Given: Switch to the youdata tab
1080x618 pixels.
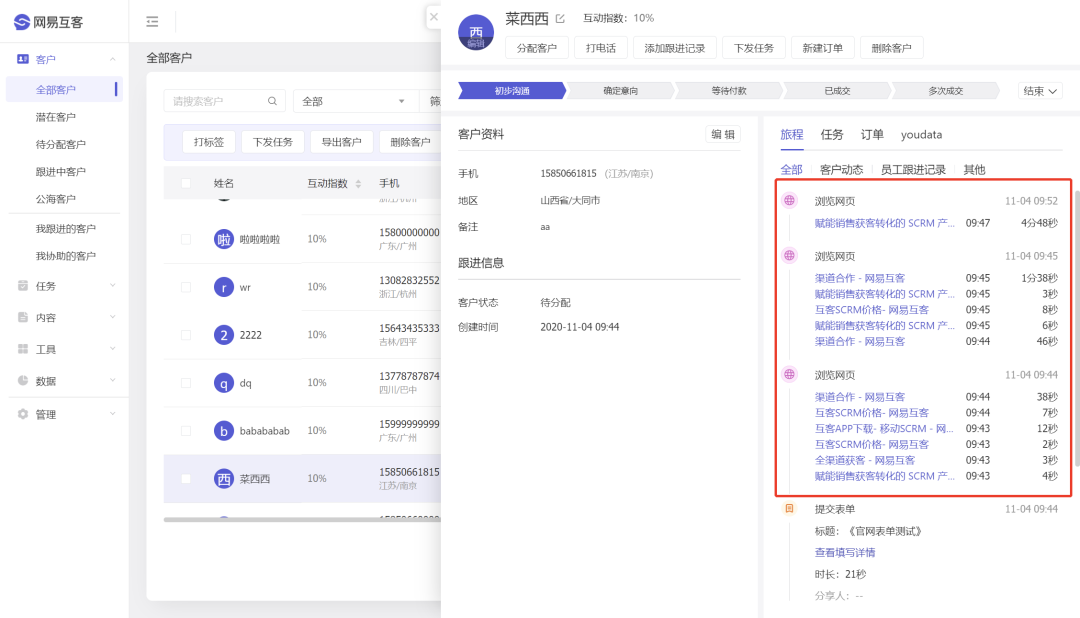Looking at the screenshot, I should click(921, 134).
